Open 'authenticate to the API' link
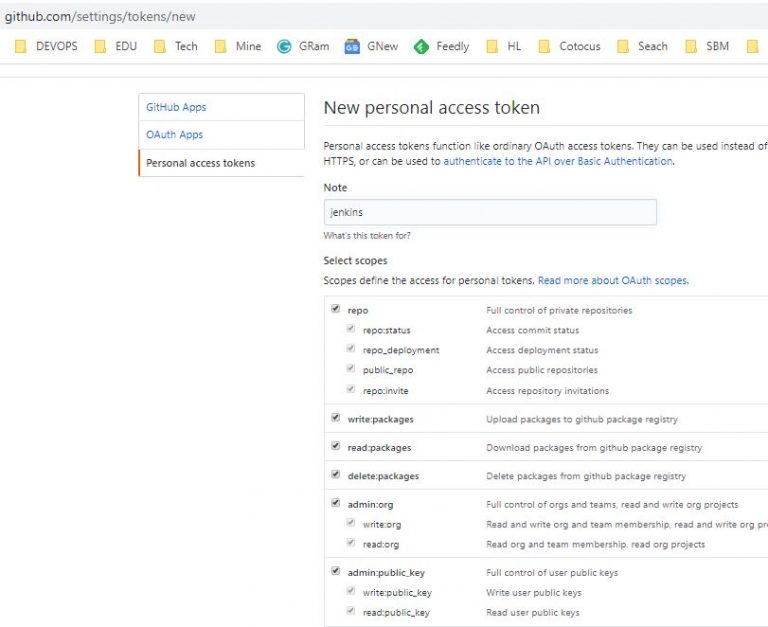This screenshot has height=627, width=768. (558, 161)
